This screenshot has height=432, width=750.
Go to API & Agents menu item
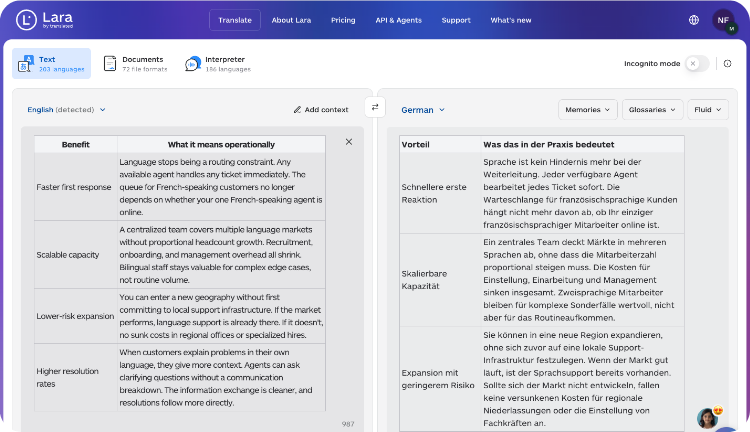point(398,20)
